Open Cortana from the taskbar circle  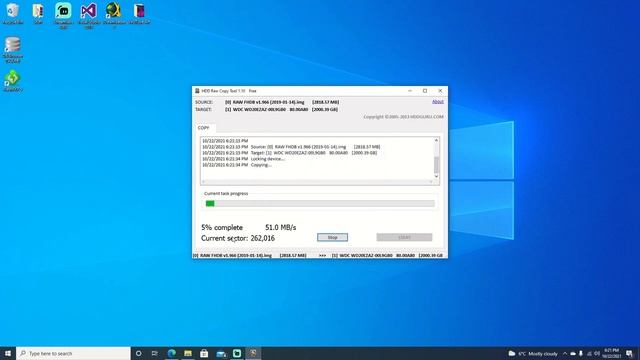[x=138, y=353]
